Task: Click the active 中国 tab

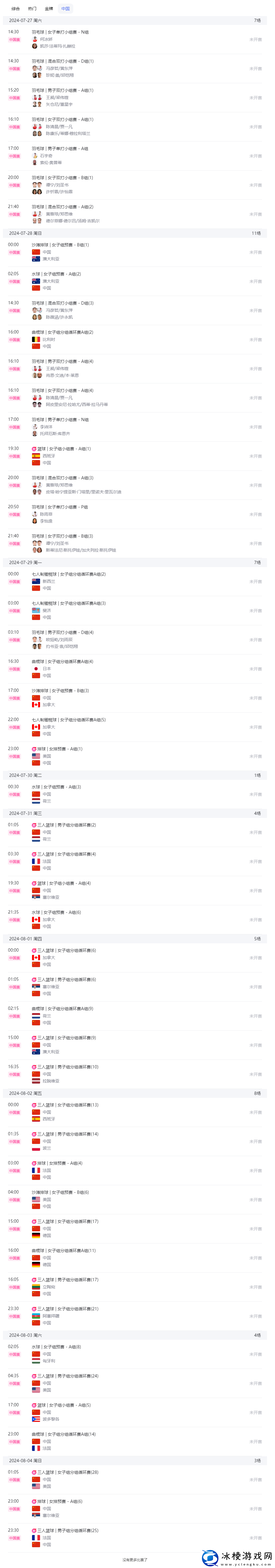Action: tap(66, 9)
